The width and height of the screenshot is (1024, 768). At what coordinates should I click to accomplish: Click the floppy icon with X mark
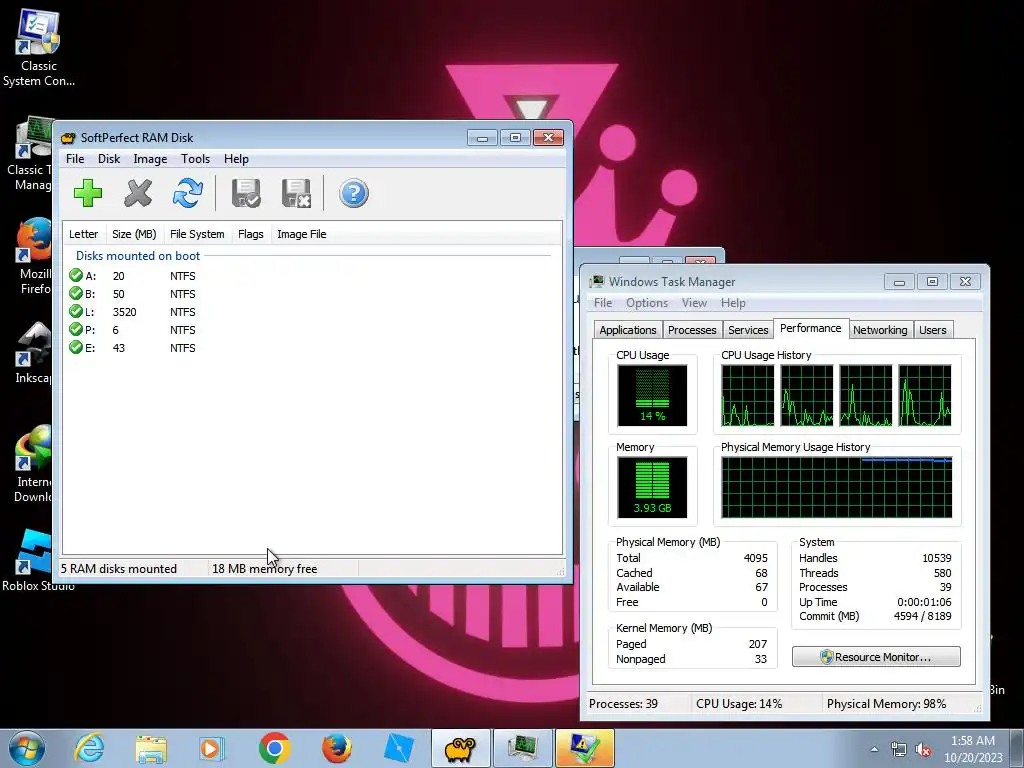click(x=296, y=193)
